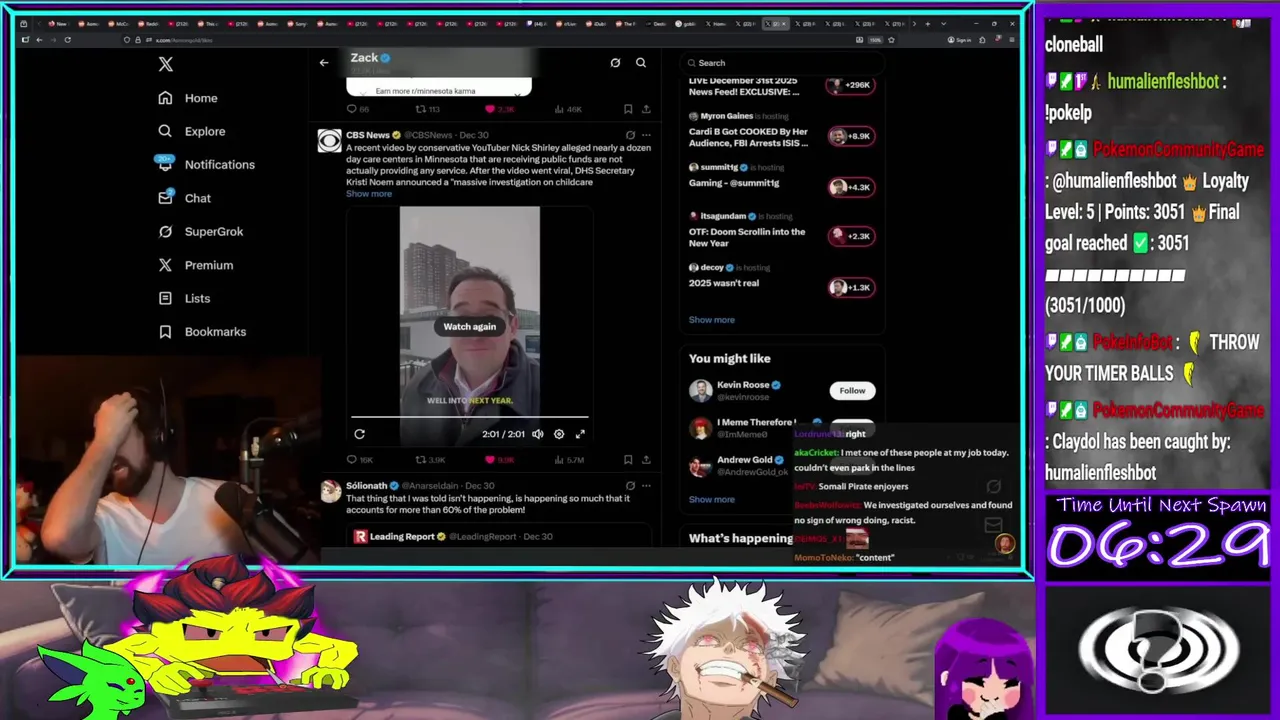This screenshot has width=1280, height=720.
Task: Open decoy 2025 wasn't real space
Action: [x=724, y=283]
